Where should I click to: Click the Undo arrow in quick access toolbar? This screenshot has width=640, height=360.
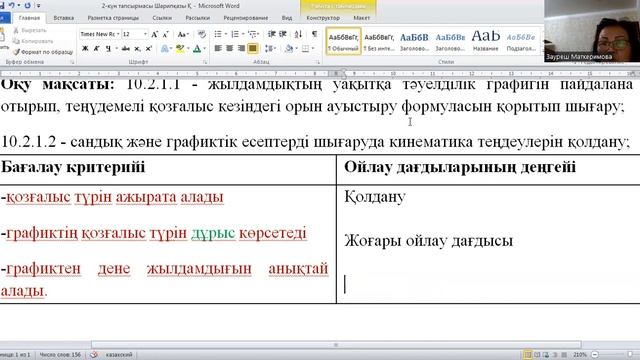[12, 6]
